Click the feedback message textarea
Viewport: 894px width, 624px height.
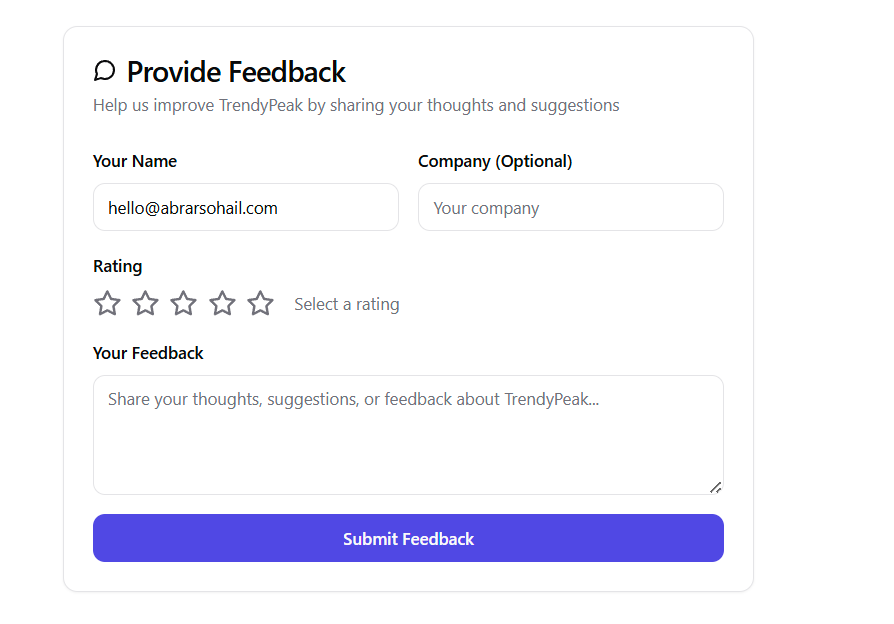408,435
